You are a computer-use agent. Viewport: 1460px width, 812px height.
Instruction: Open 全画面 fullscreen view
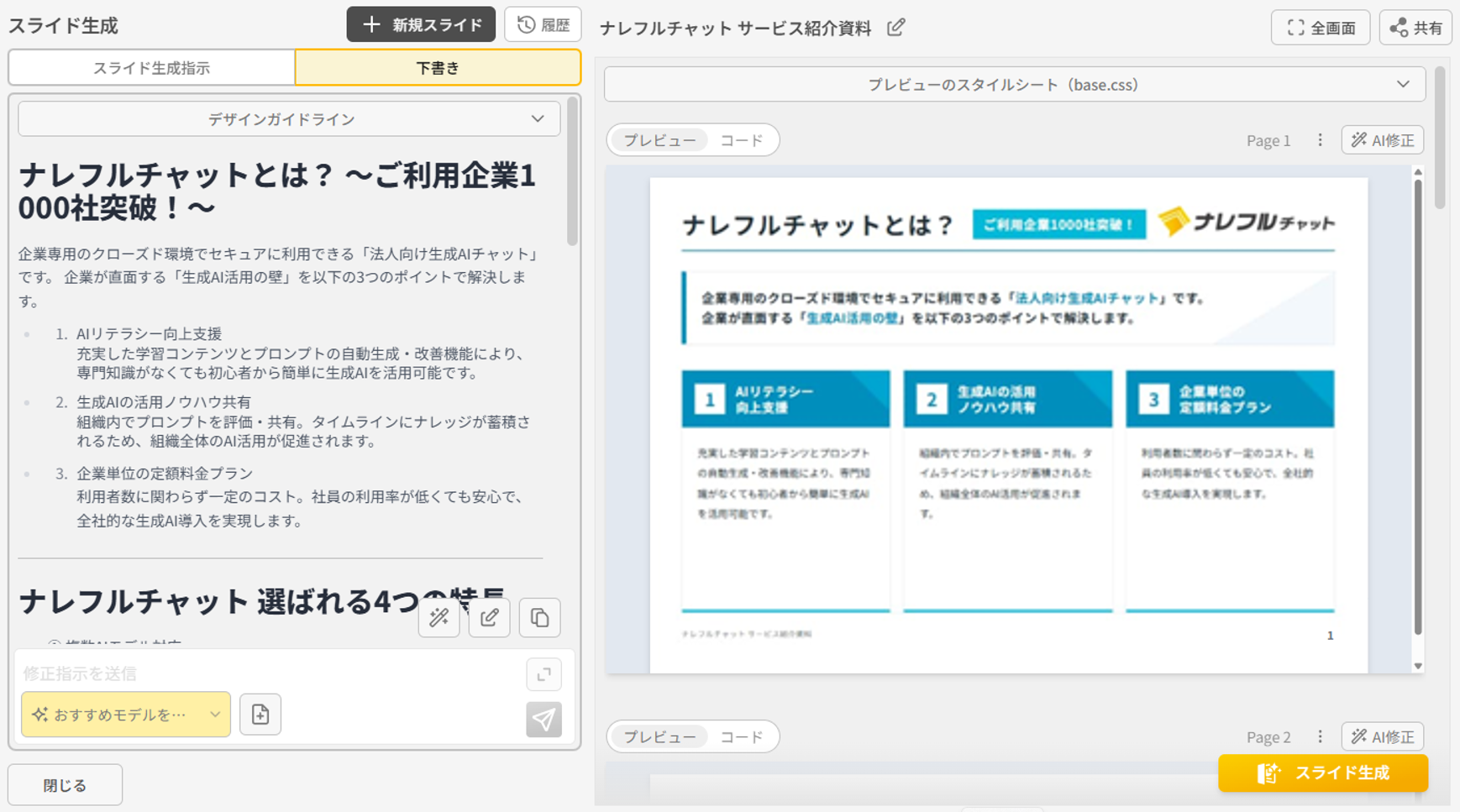click(1321, 28)
